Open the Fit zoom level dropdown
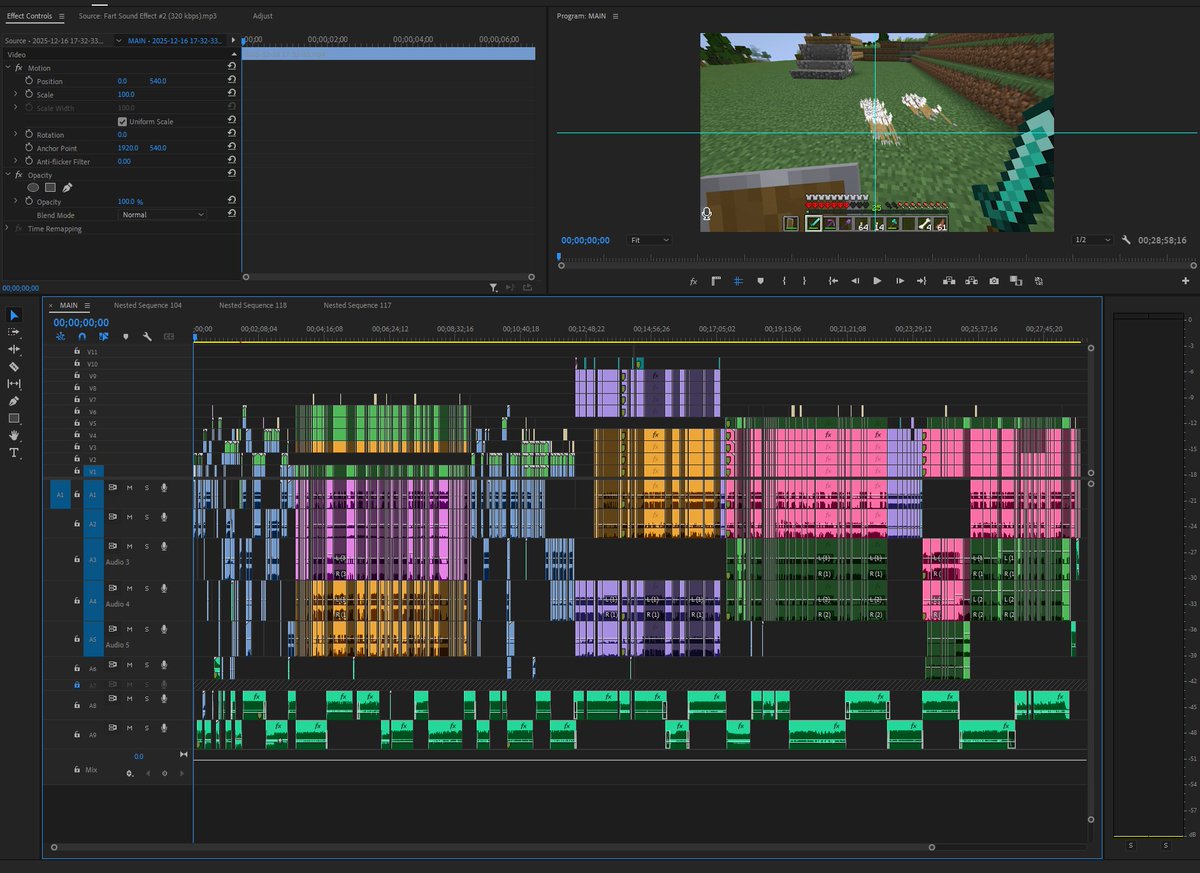 648,240
